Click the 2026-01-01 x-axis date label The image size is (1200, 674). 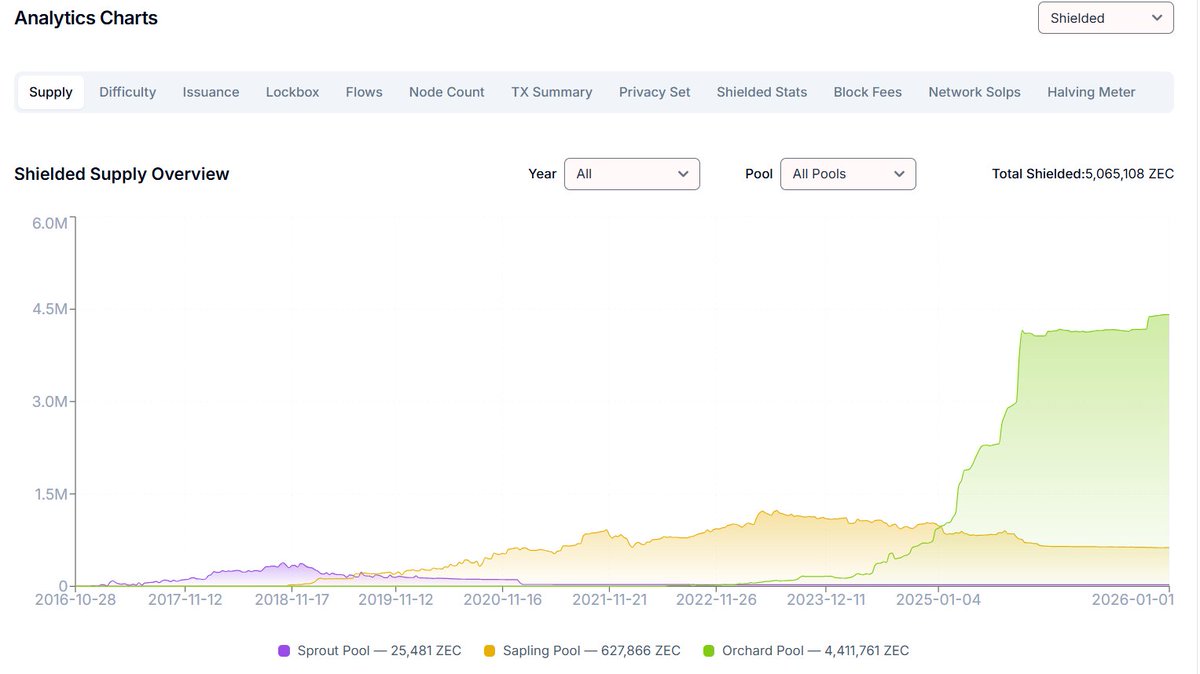(1133, 600)
